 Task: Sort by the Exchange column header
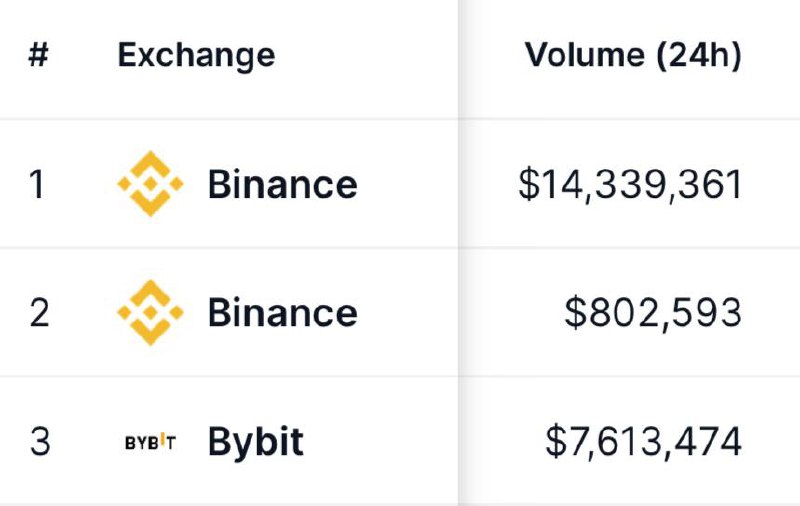(196, 56)
